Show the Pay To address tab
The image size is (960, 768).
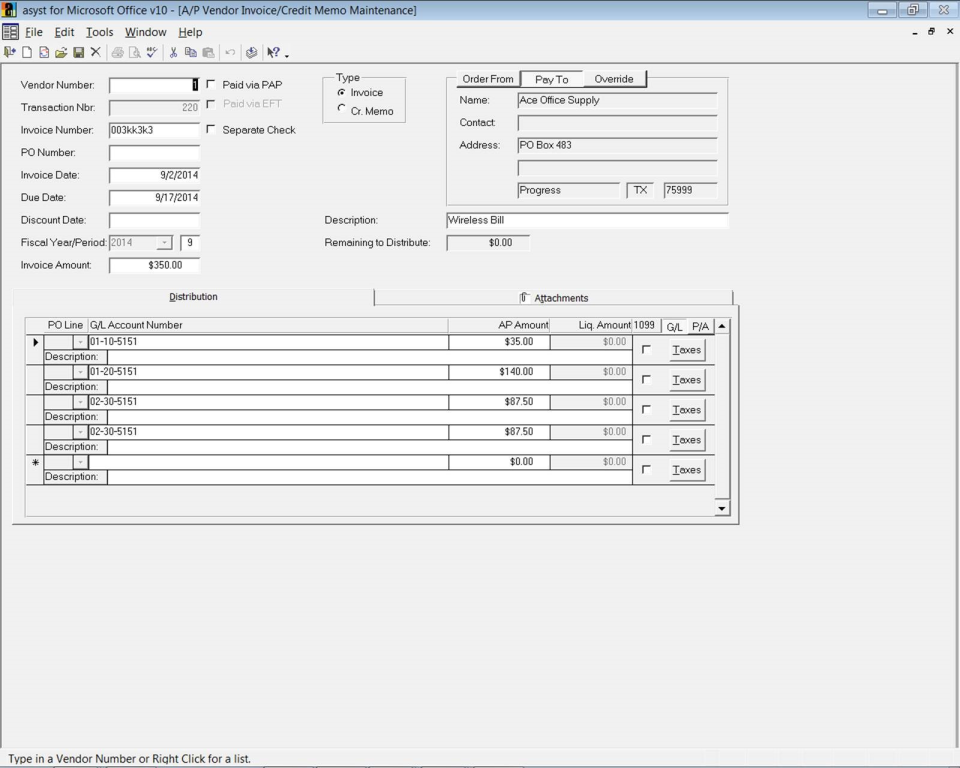(551, 79)
